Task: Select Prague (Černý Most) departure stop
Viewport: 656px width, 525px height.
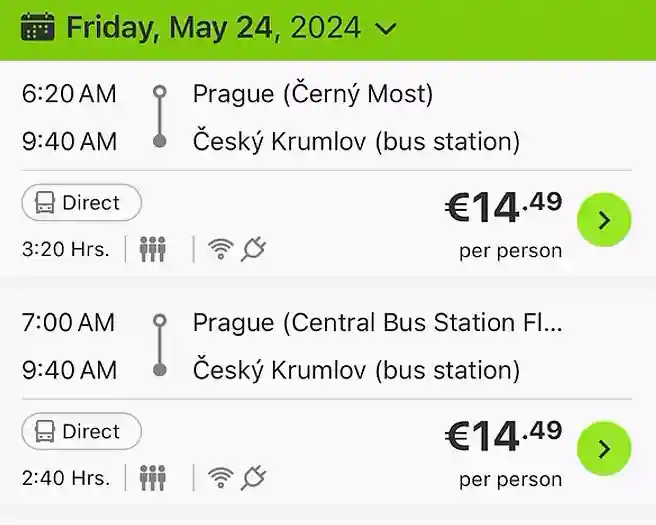Action: click(313, 94)
